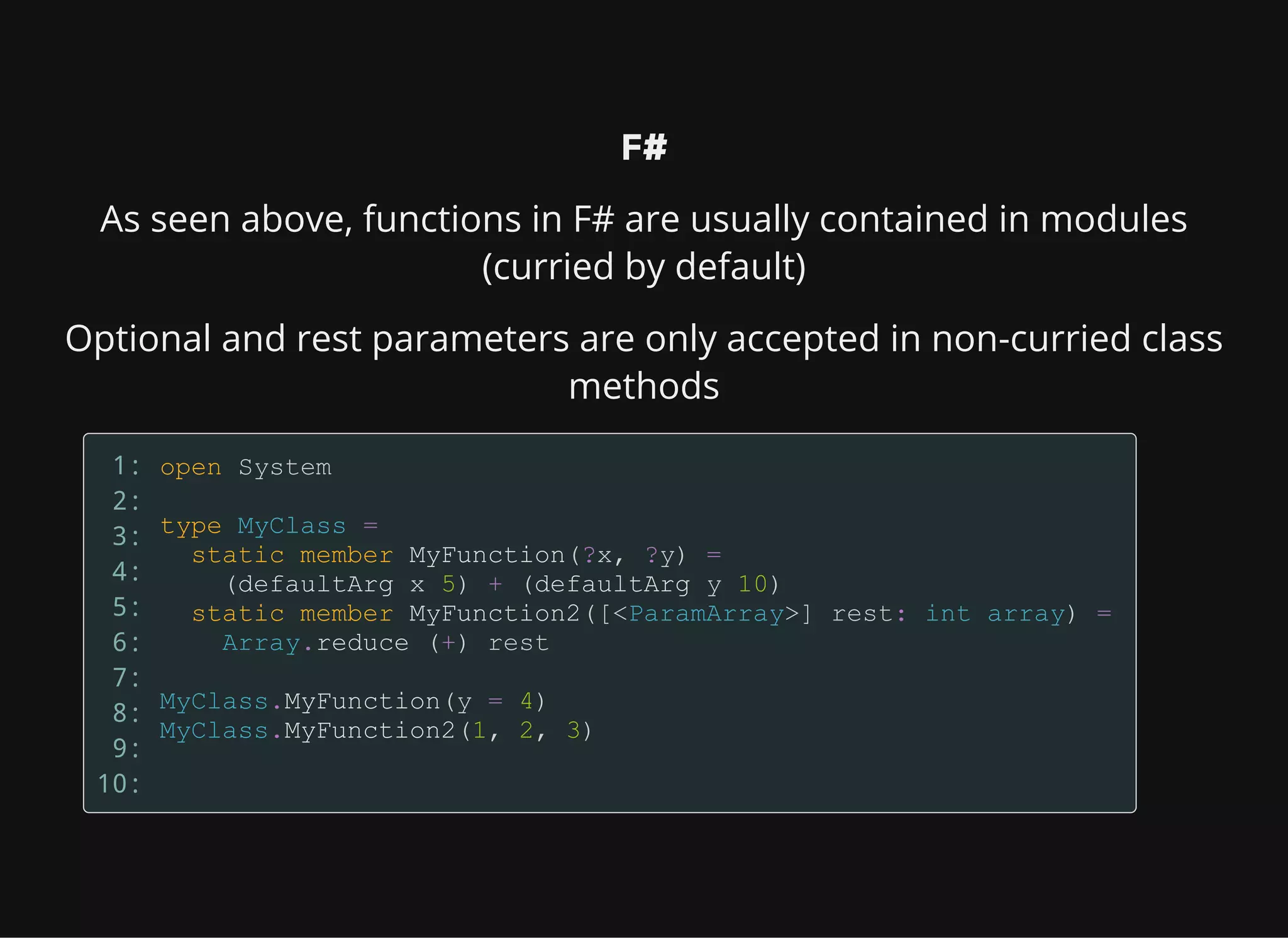Click 'MyFunction2' in the static member definition
The height and width of the screenshot is (938, 1288).
tap(494, 614)
